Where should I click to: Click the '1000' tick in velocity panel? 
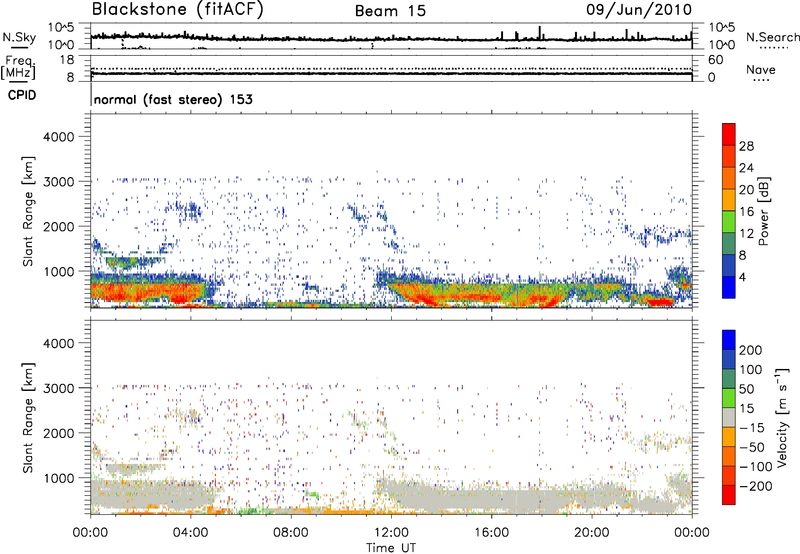tap(58, 478)
